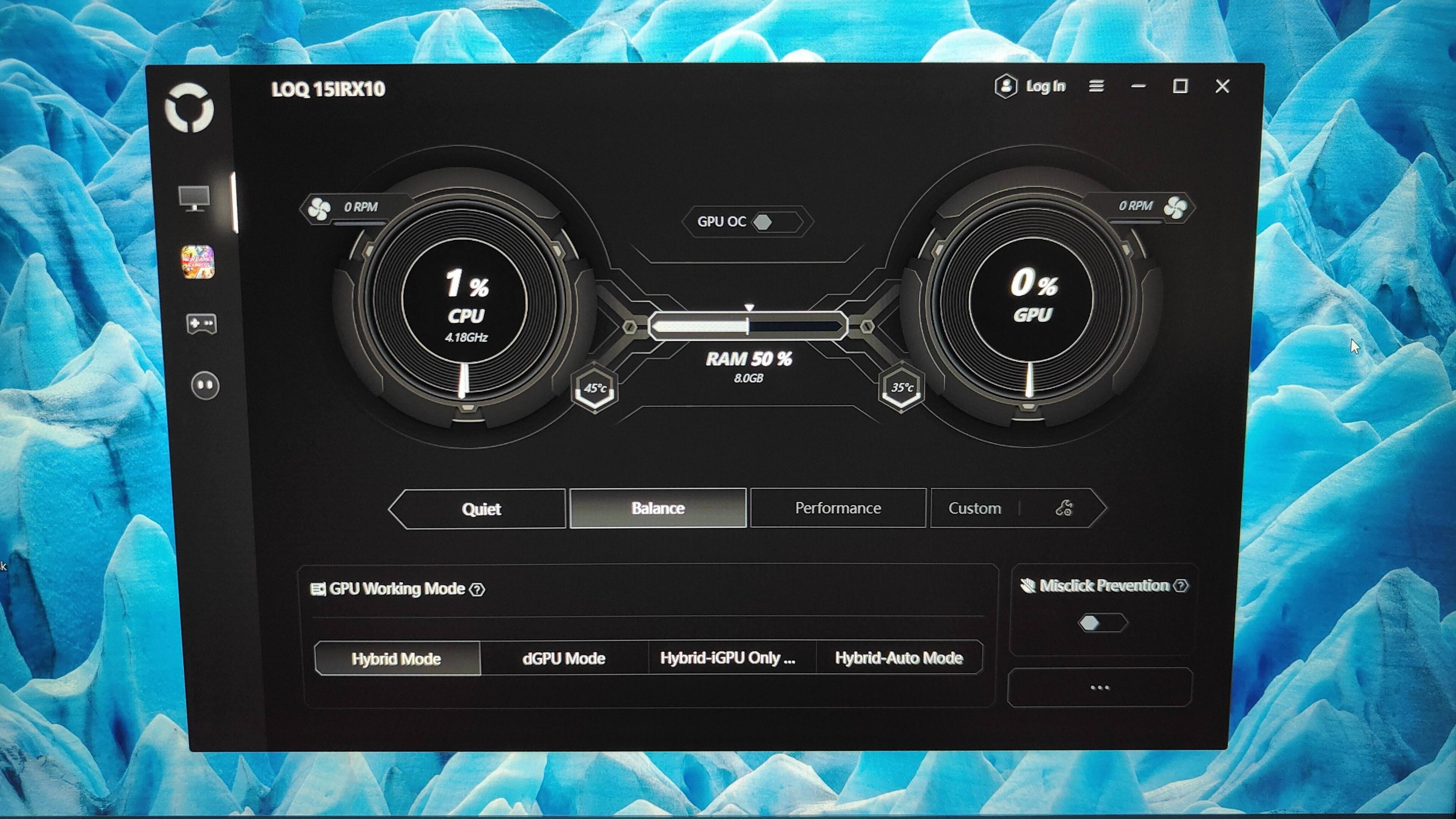
Task: Click the Misclick Prevention help icon
Action: point(1181,585)
